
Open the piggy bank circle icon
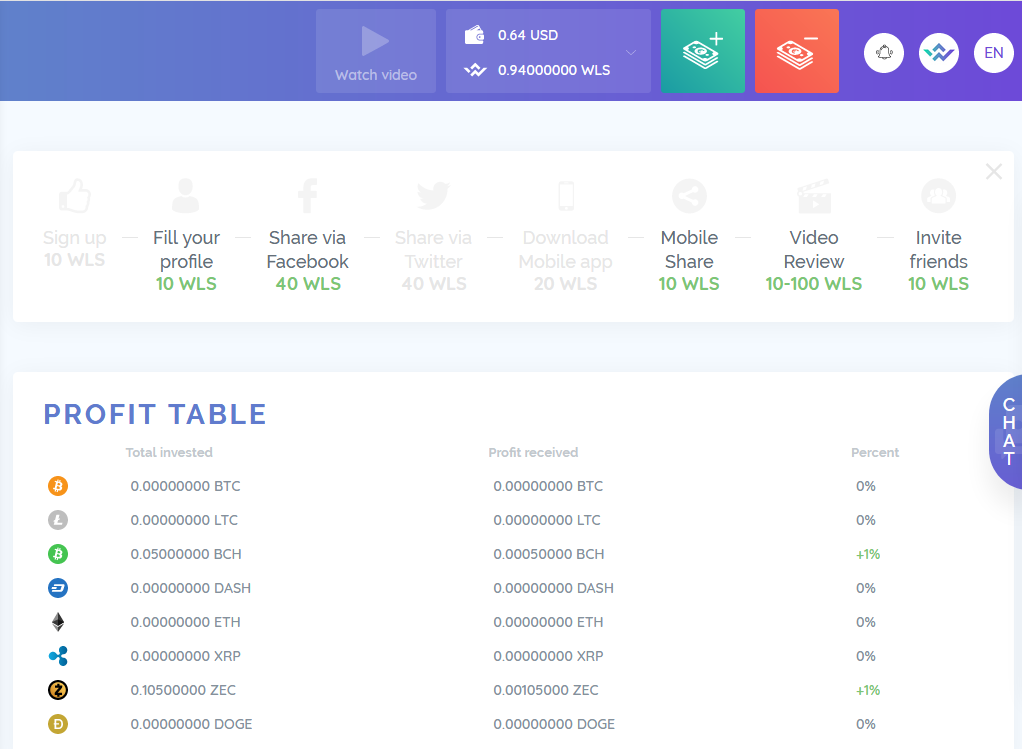pyautogui.click(x=884, y=53)
